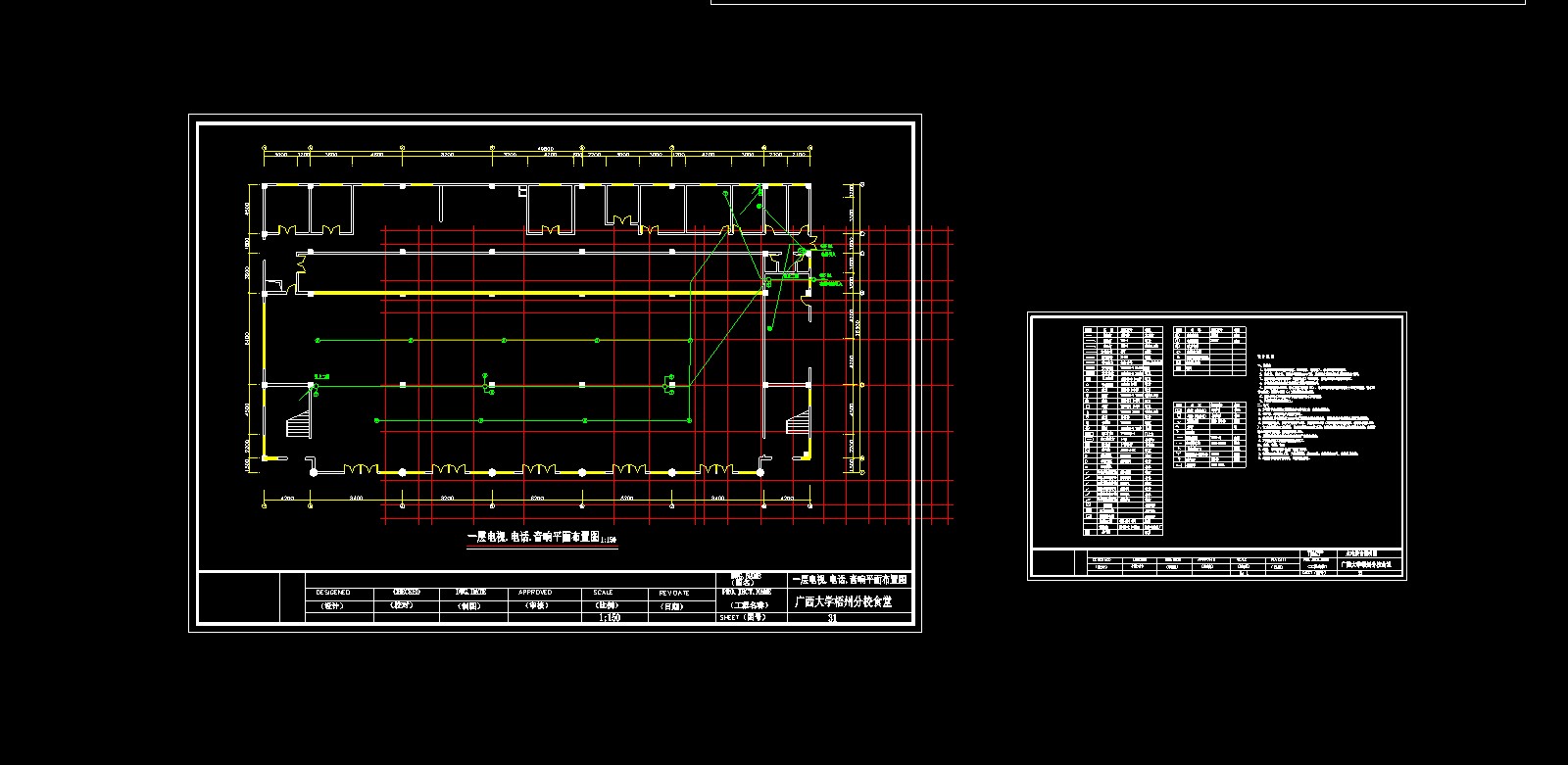Select the tall legend table in the right sheet
1568x765 pixels.
coord(1123,431)
